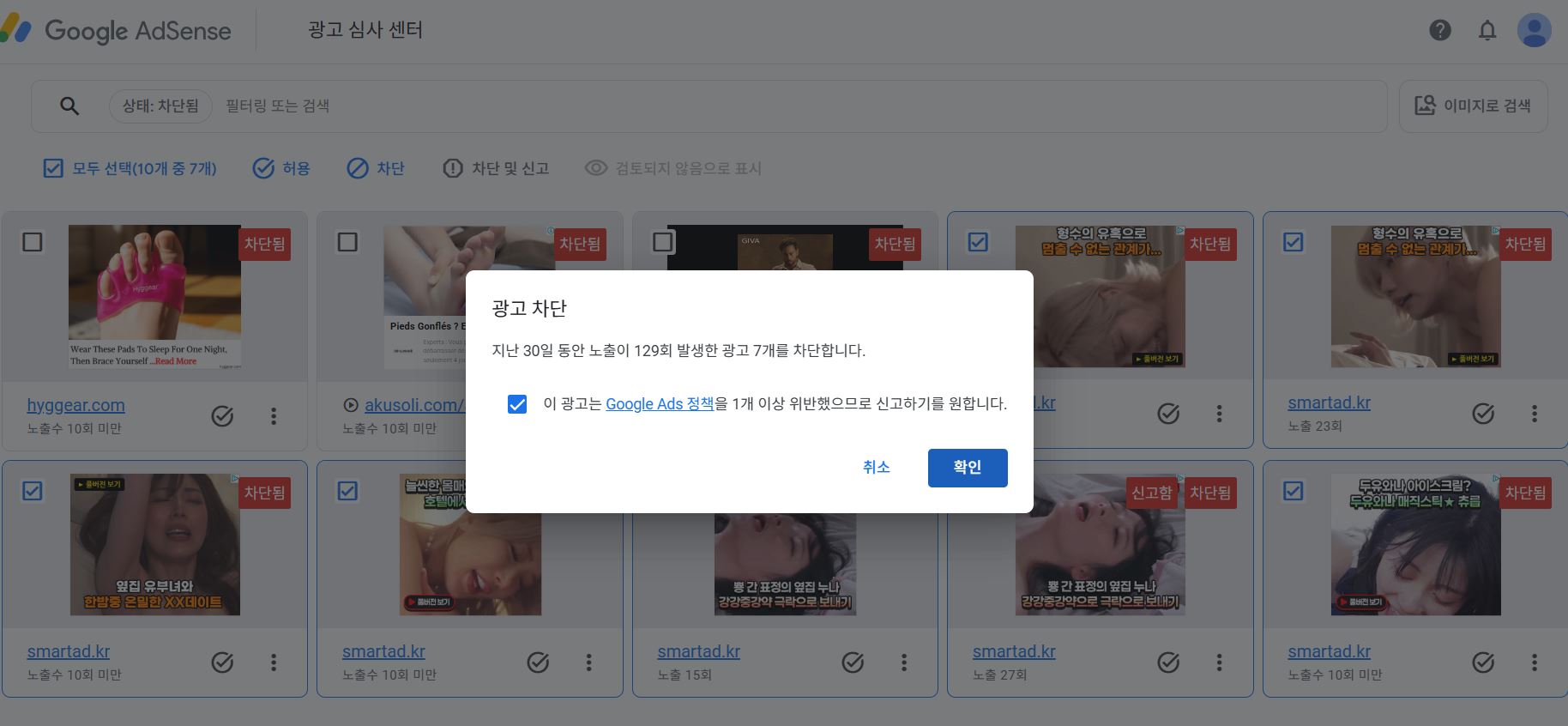Open the help icon in the header
The width and height of the screenshot is (1568, 726).
tap(1440, 31)
